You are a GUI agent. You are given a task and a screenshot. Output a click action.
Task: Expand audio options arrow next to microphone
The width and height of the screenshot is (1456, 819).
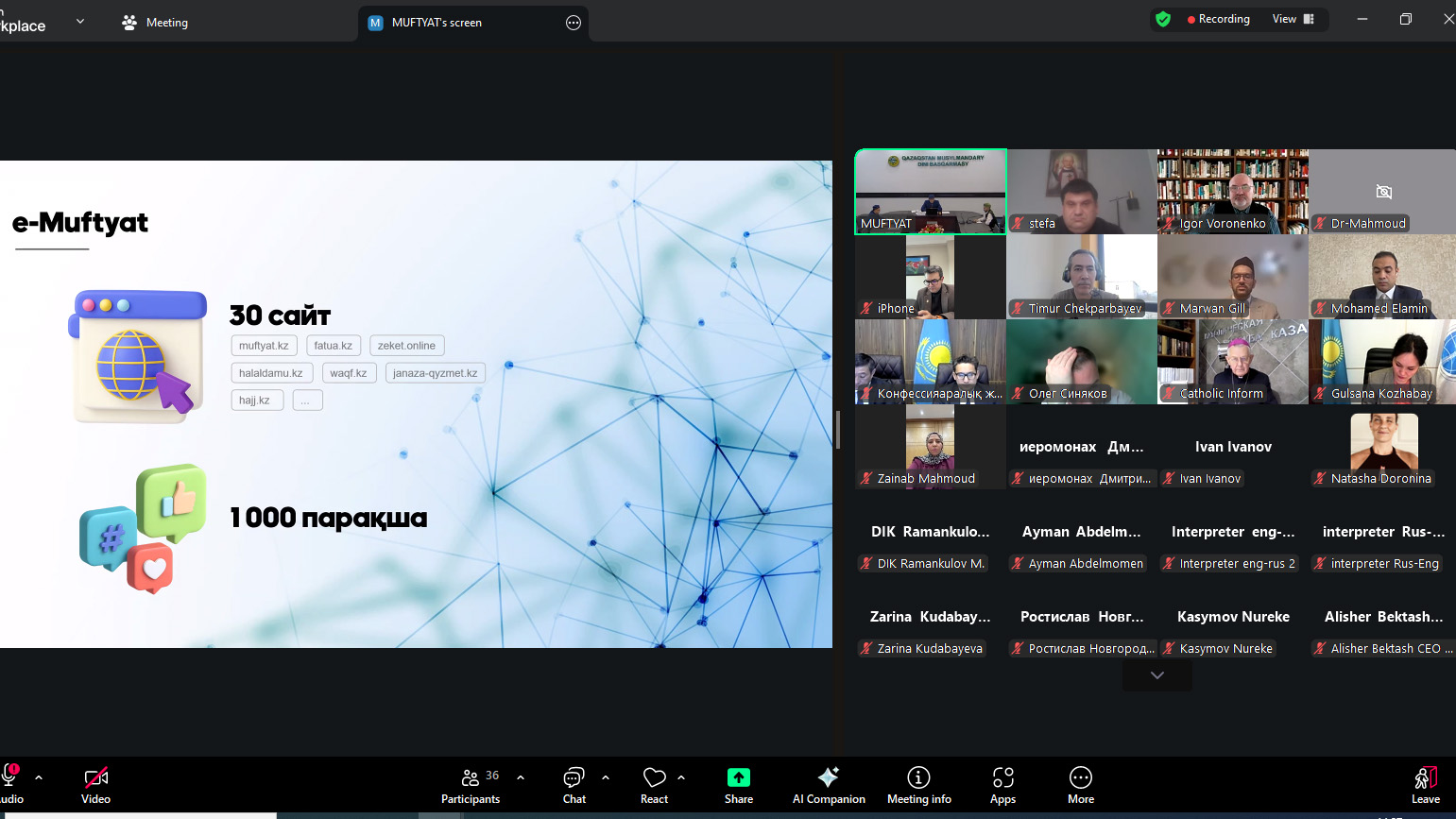[39, 777]
